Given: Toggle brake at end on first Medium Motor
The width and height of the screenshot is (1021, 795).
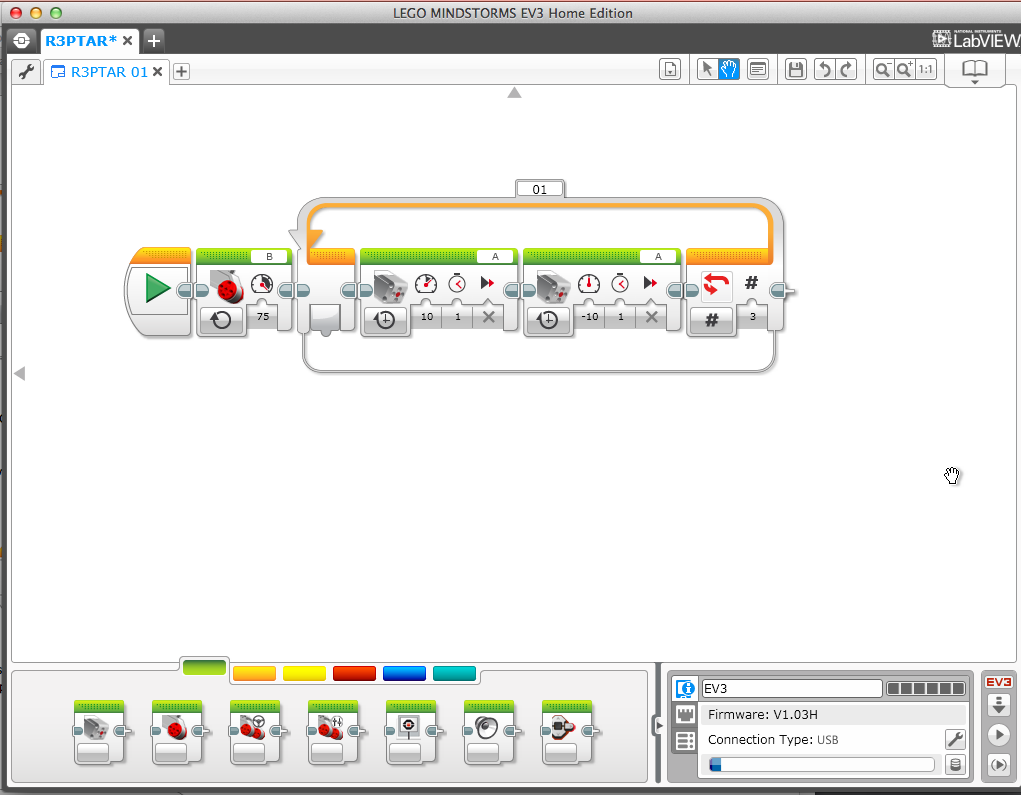Looking at the screenshot, I should [488, 316].
